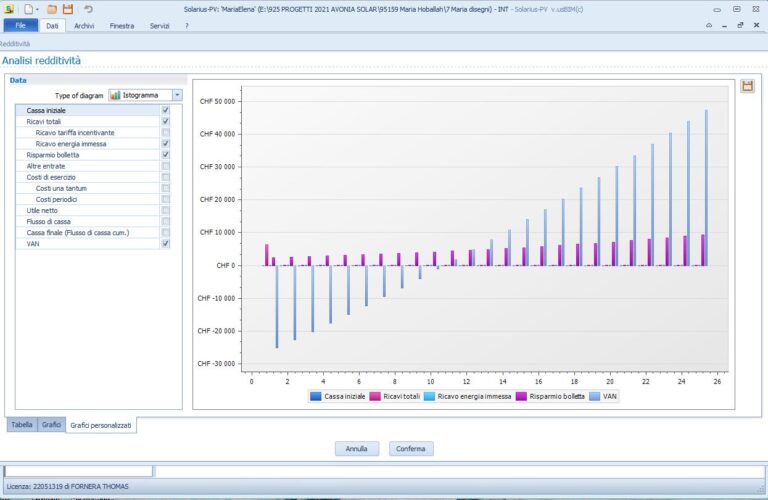Open the File menu

[21, 25]
